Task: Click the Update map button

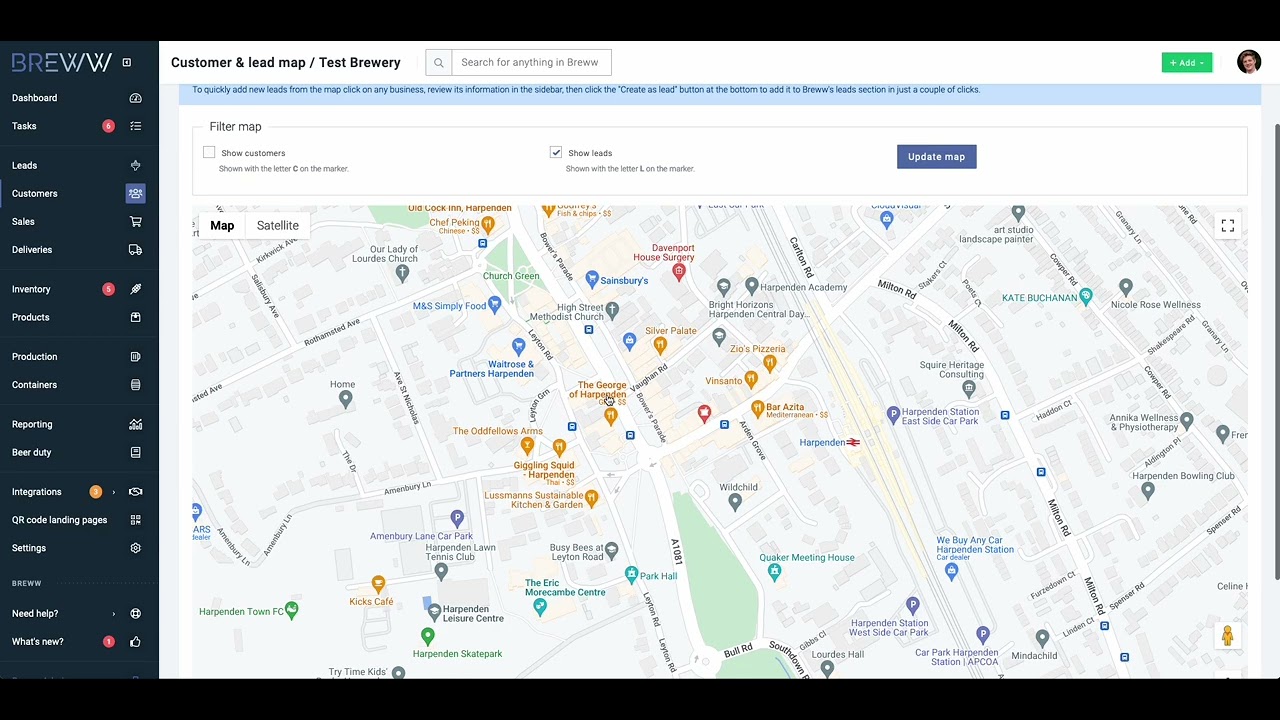Action: (x=937, y=157)
